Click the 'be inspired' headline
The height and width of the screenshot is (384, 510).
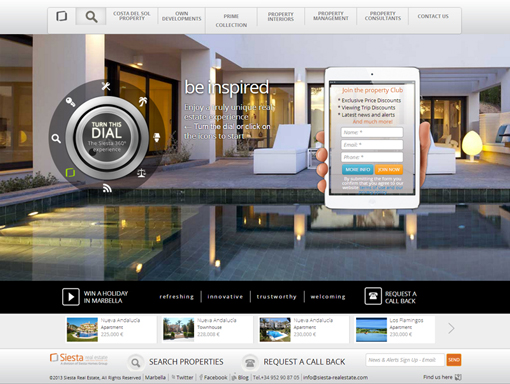[227, 88]
